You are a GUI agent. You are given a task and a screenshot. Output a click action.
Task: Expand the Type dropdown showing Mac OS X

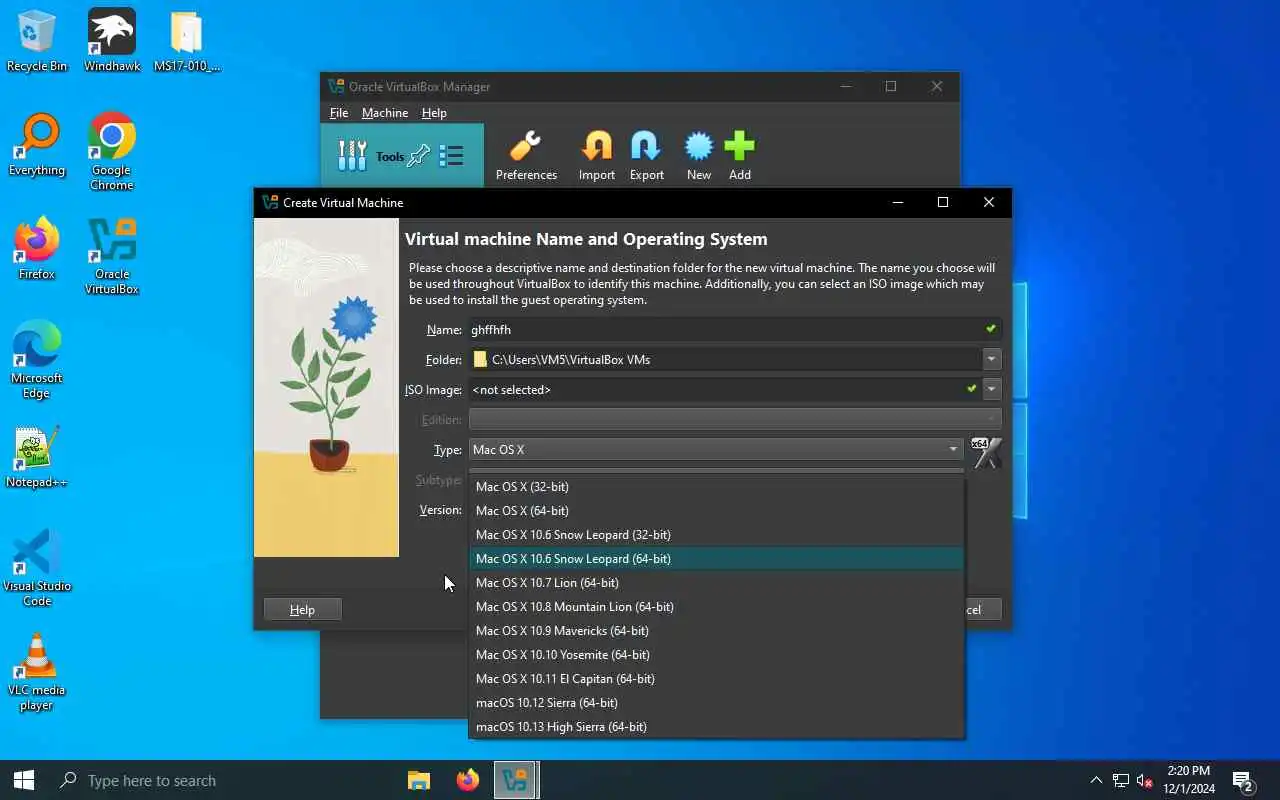(716, 450)
